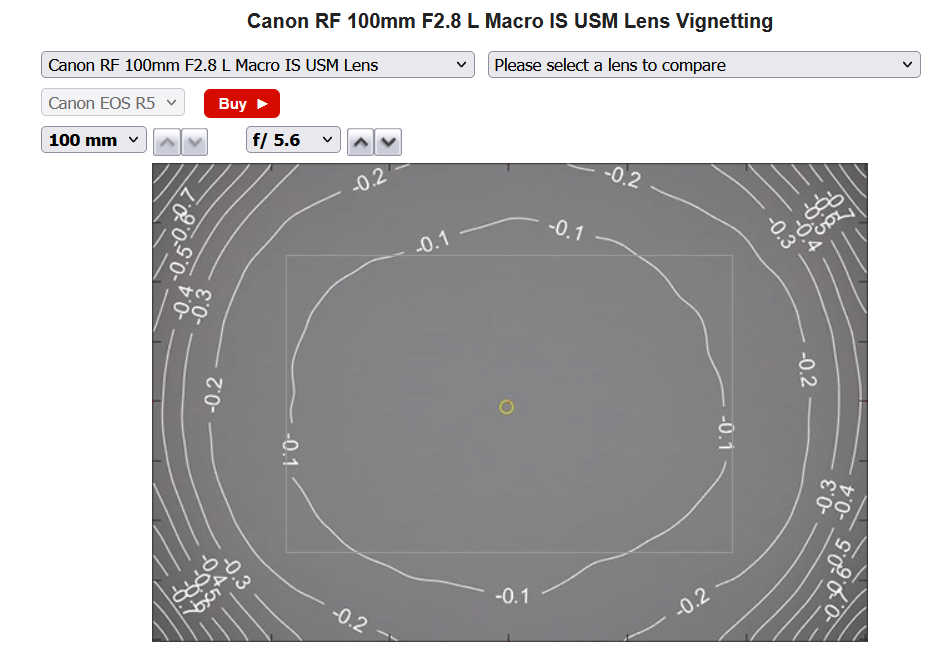Expand the 'Please select a lens to compare' dropdown
Viewport: 928px width, 658px height.
click(x=703, y=65)
